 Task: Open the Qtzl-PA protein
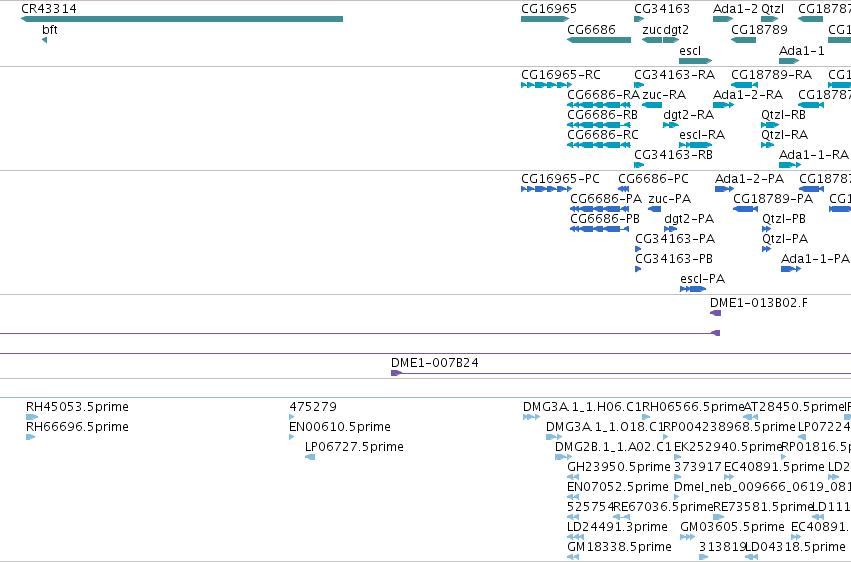click(x=785, y=239)
